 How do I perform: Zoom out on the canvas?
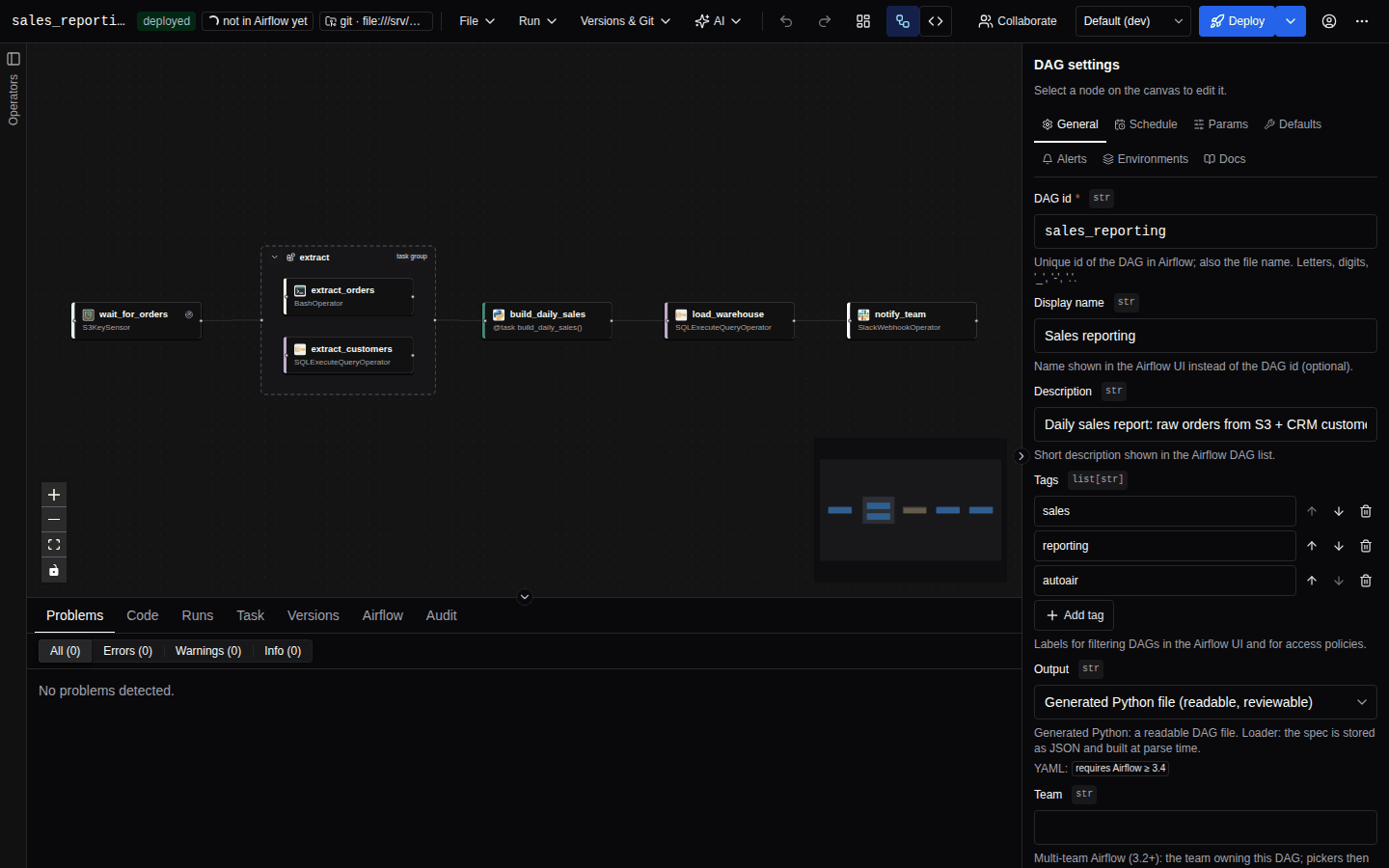54,520
